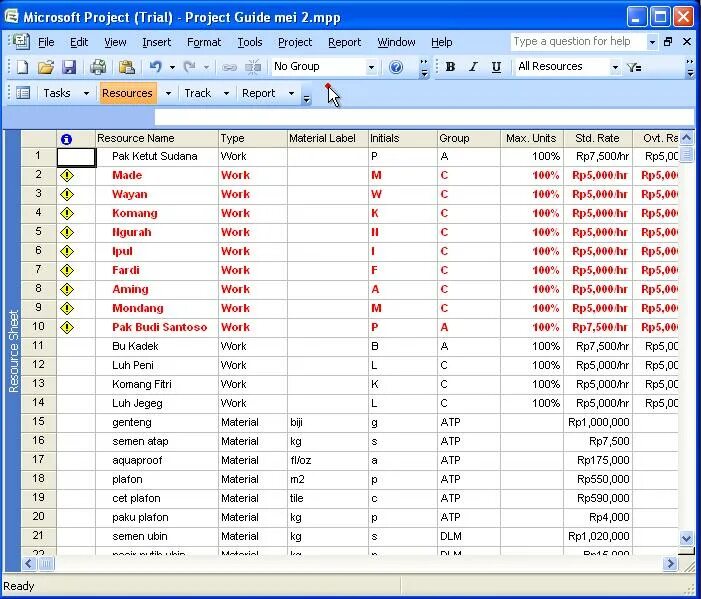Click the horizontal scrollbar right arrow
This screenshot has width=701, height=599.
point(670,564)
